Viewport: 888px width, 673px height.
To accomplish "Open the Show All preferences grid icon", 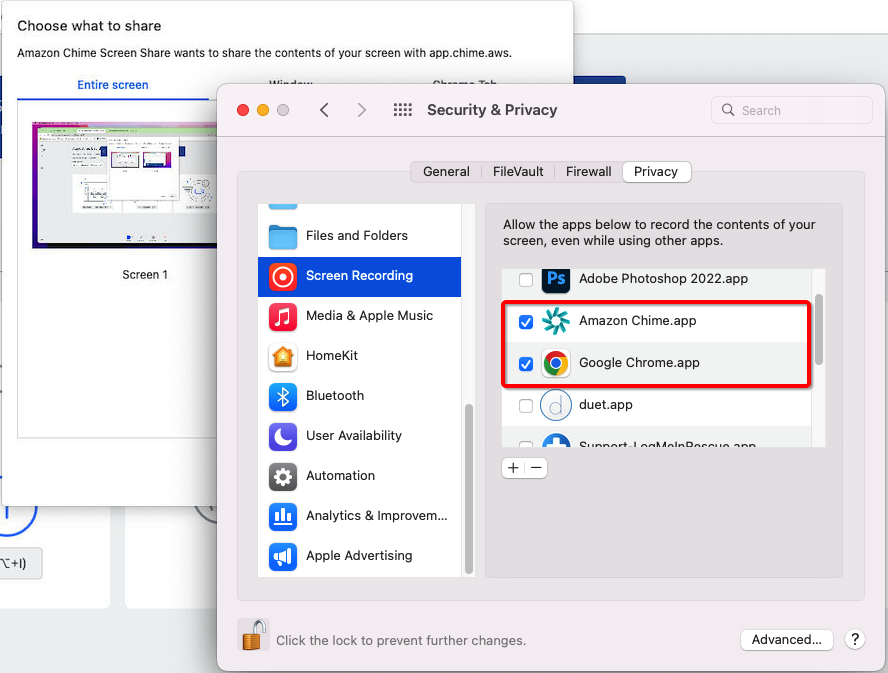I will tap(403, 110).
